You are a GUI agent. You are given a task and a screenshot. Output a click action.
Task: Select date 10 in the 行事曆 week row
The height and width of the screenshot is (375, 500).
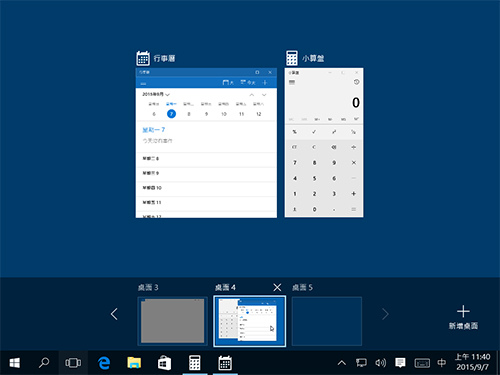tap(224, 114)
